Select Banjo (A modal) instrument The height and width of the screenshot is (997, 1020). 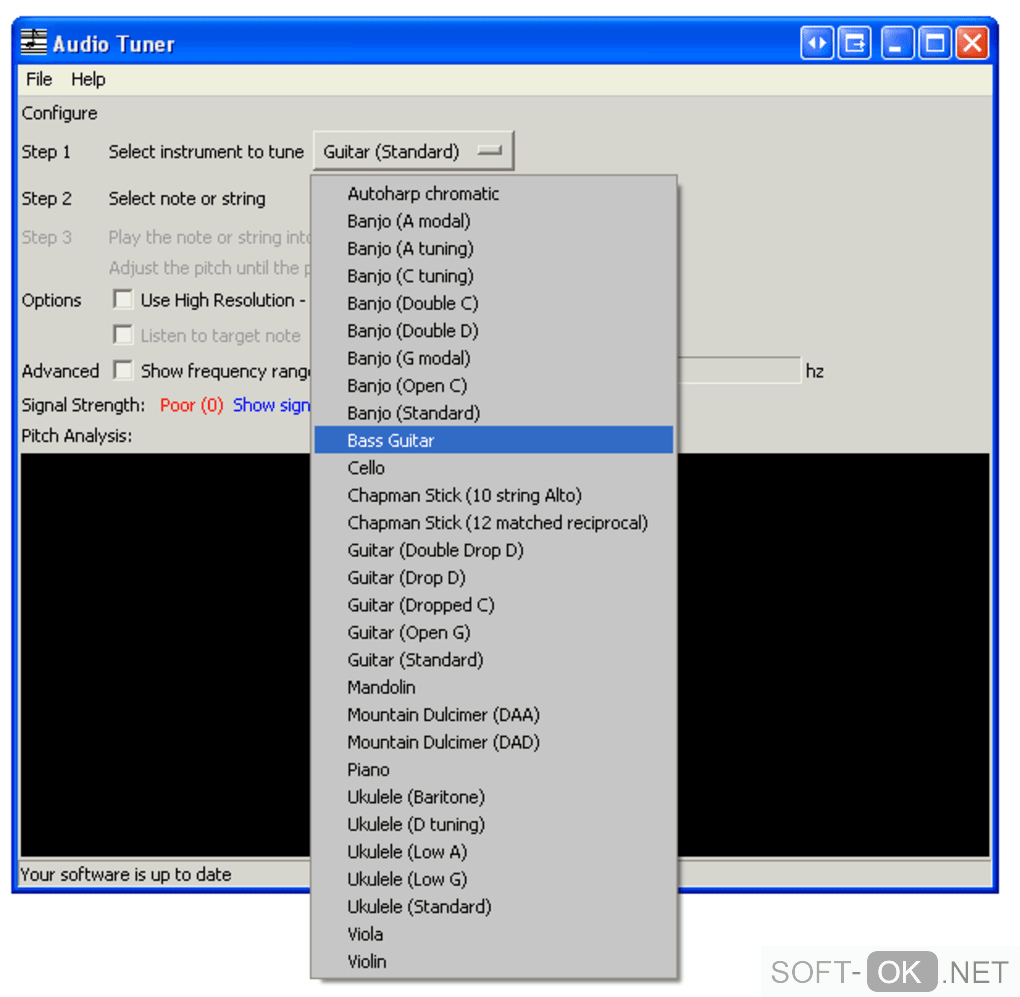pos(494,221)
